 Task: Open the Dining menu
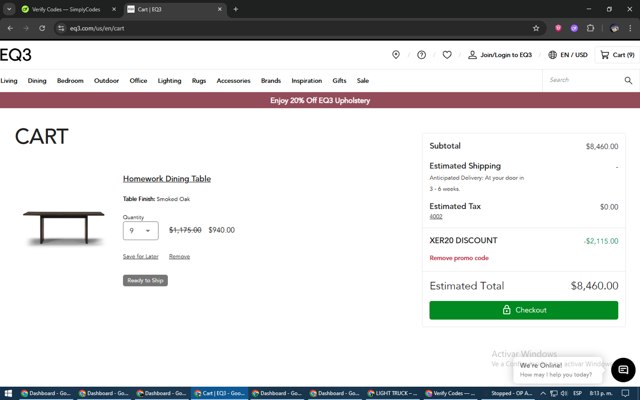[37, 81]
